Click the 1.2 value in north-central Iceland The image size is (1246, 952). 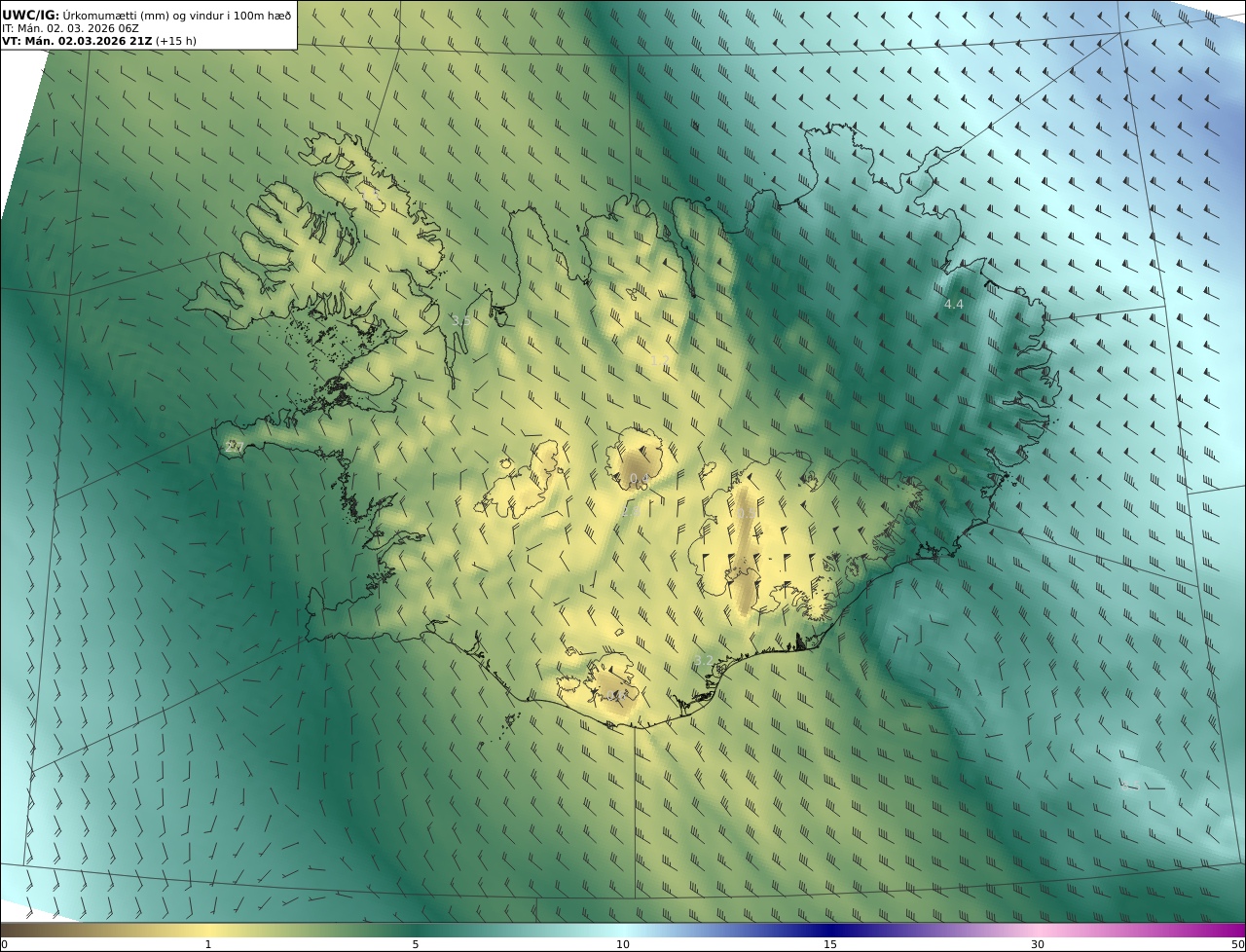pos(659,361)
